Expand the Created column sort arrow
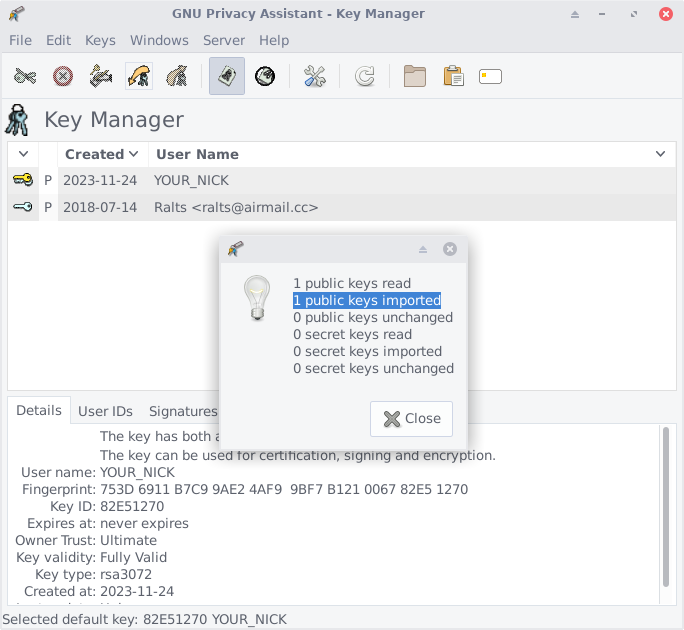This screenshot has height=630, width=684. click(x=133, y=154)
